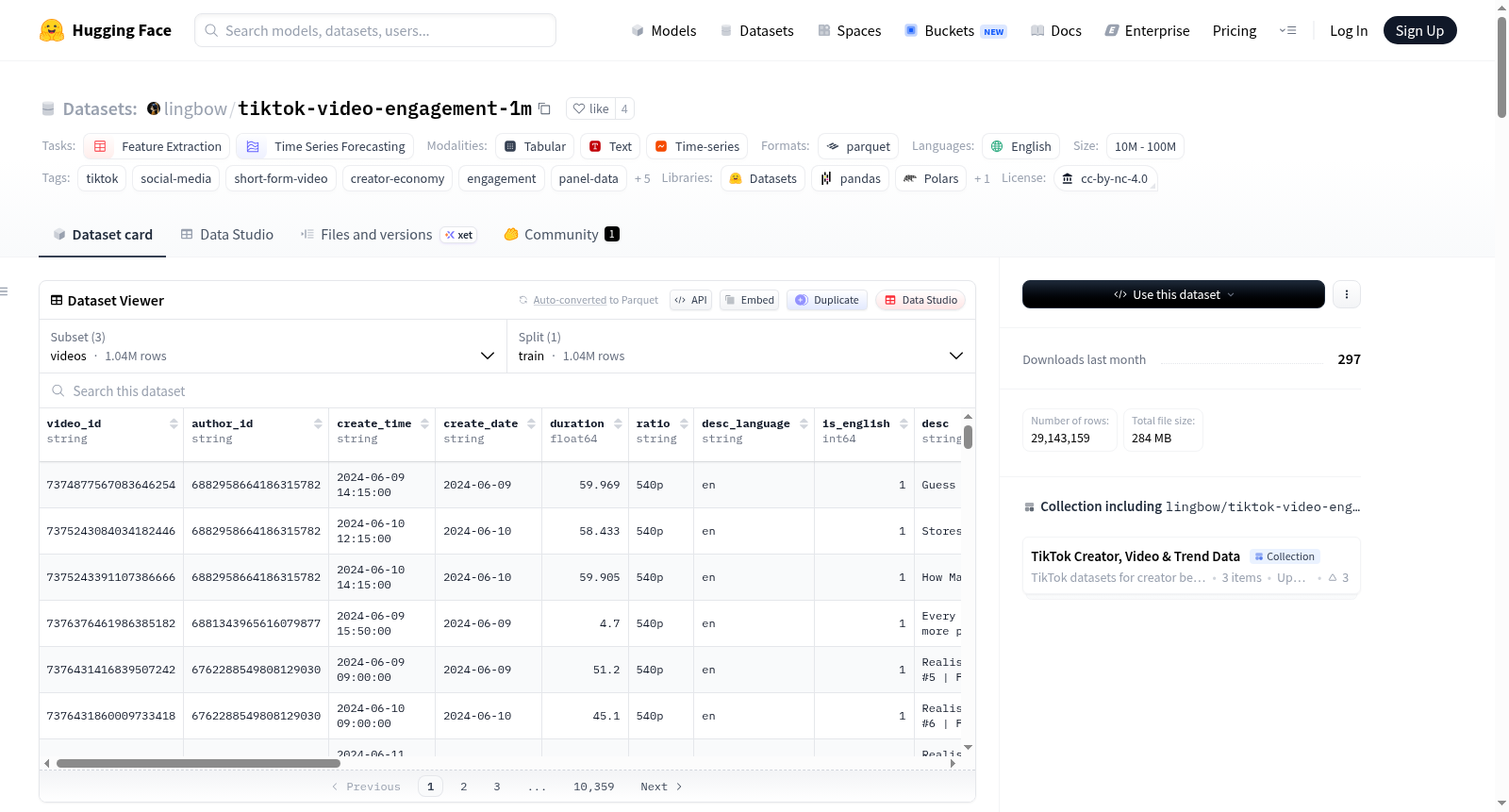
Task: Click the Sign Up button
Action: point(1420,30)
